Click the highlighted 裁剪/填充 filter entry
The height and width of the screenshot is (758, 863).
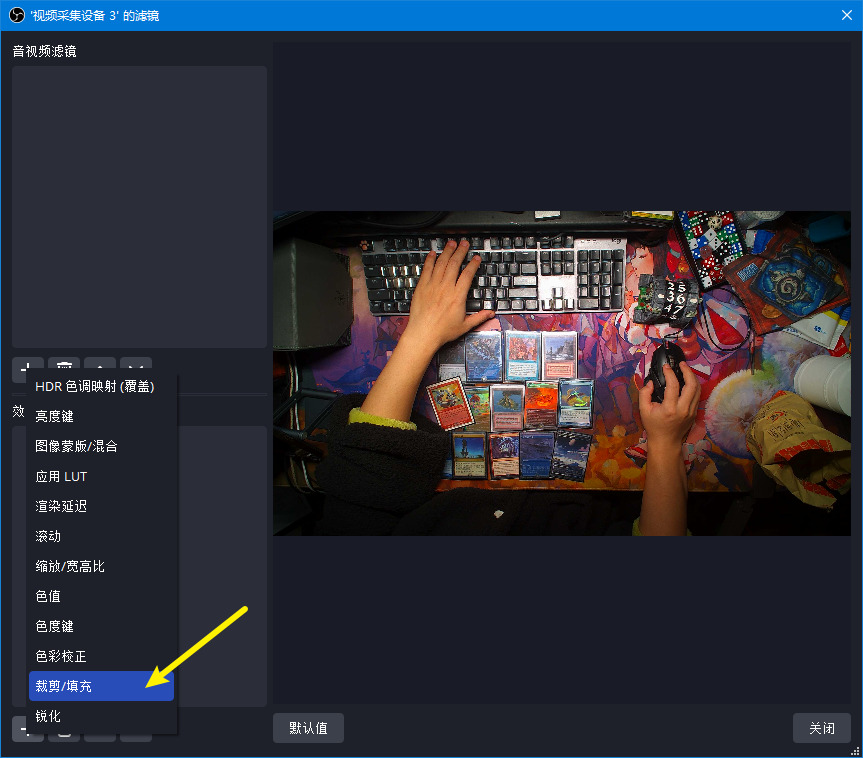coord(101,686)
